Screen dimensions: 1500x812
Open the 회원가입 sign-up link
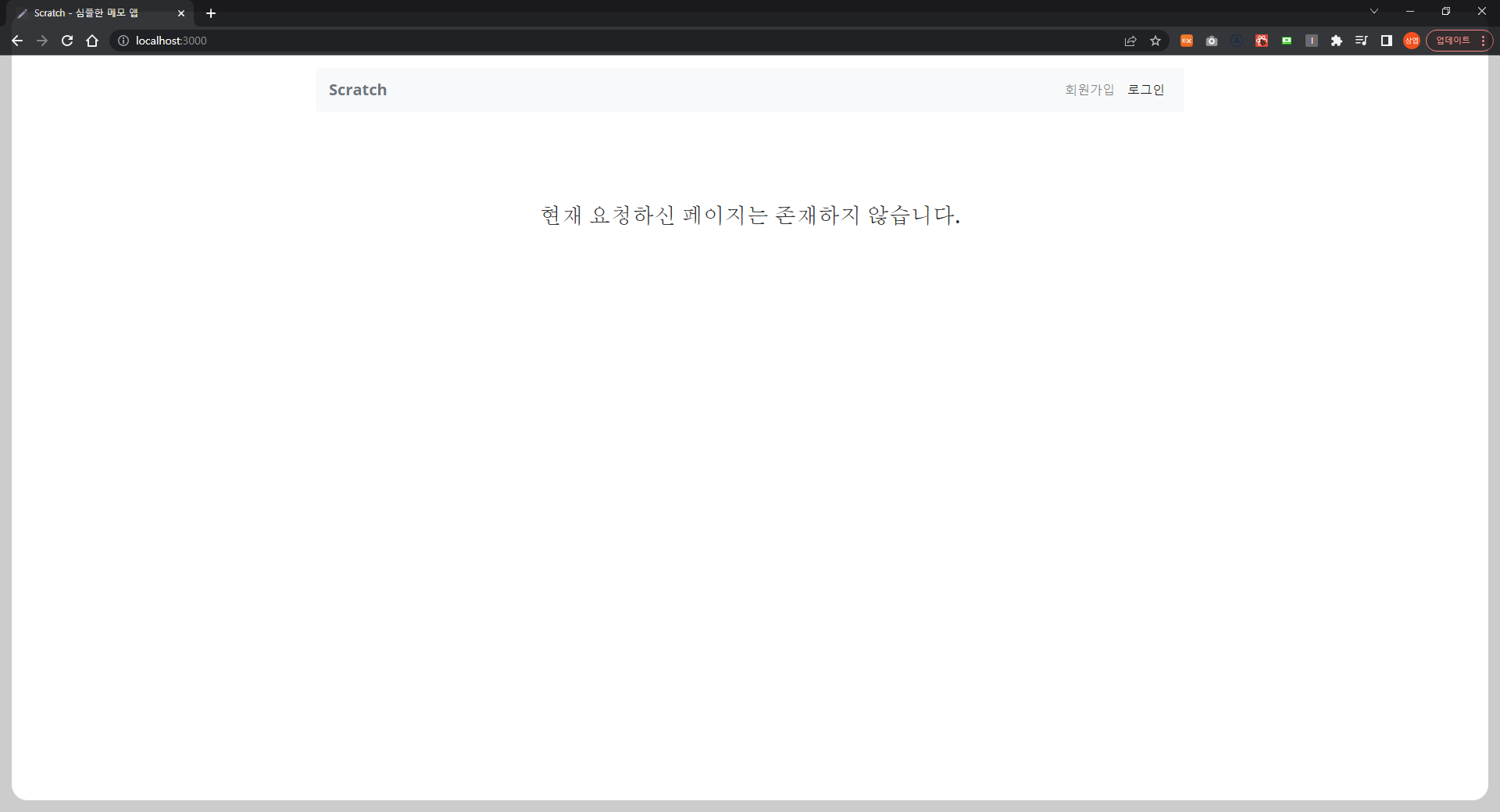(1089, 90)
